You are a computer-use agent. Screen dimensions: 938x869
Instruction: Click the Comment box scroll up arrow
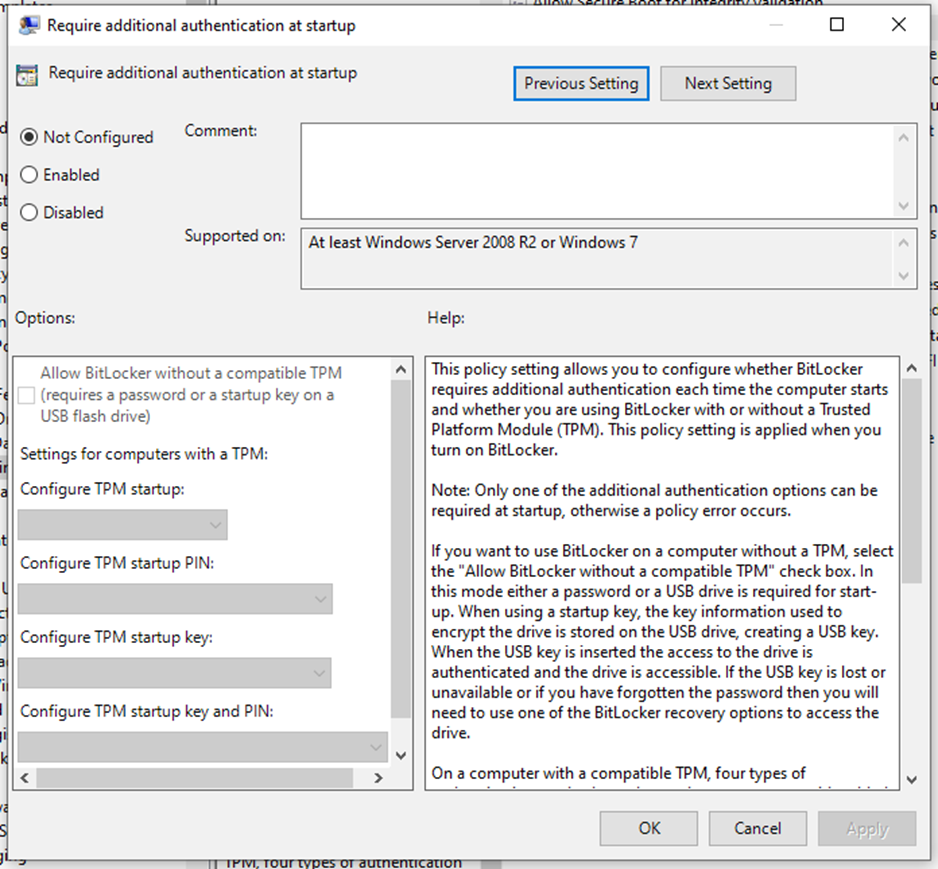[903, 138]
